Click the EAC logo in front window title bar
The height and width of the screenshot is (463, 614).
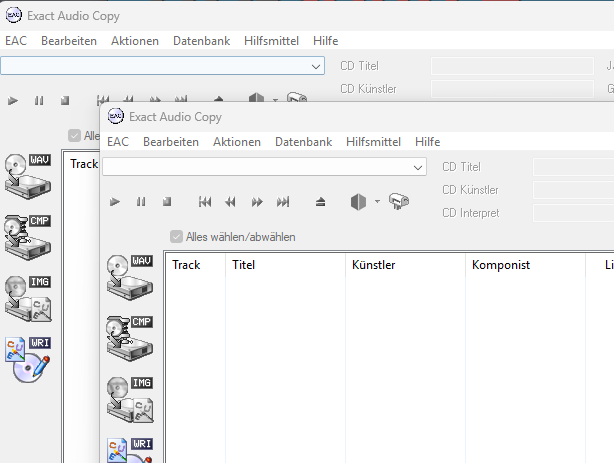click(116, 116)
